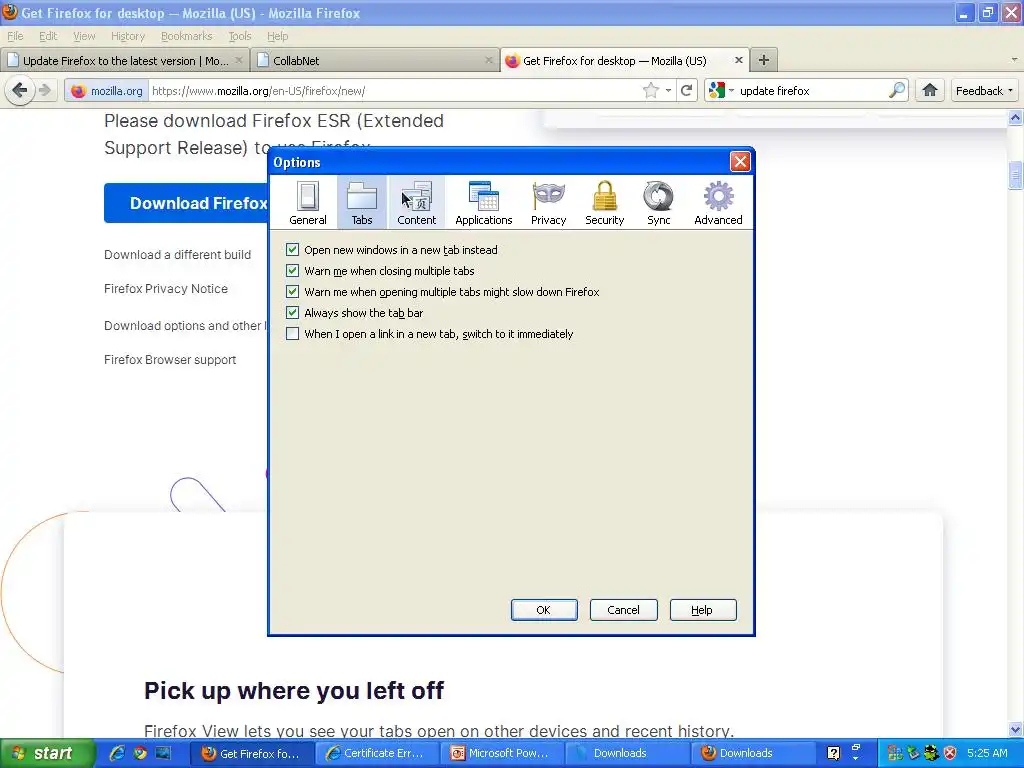This screenshot has height=768, width=1024.
Task: Select the Tabs options panel
Action: 362,202
